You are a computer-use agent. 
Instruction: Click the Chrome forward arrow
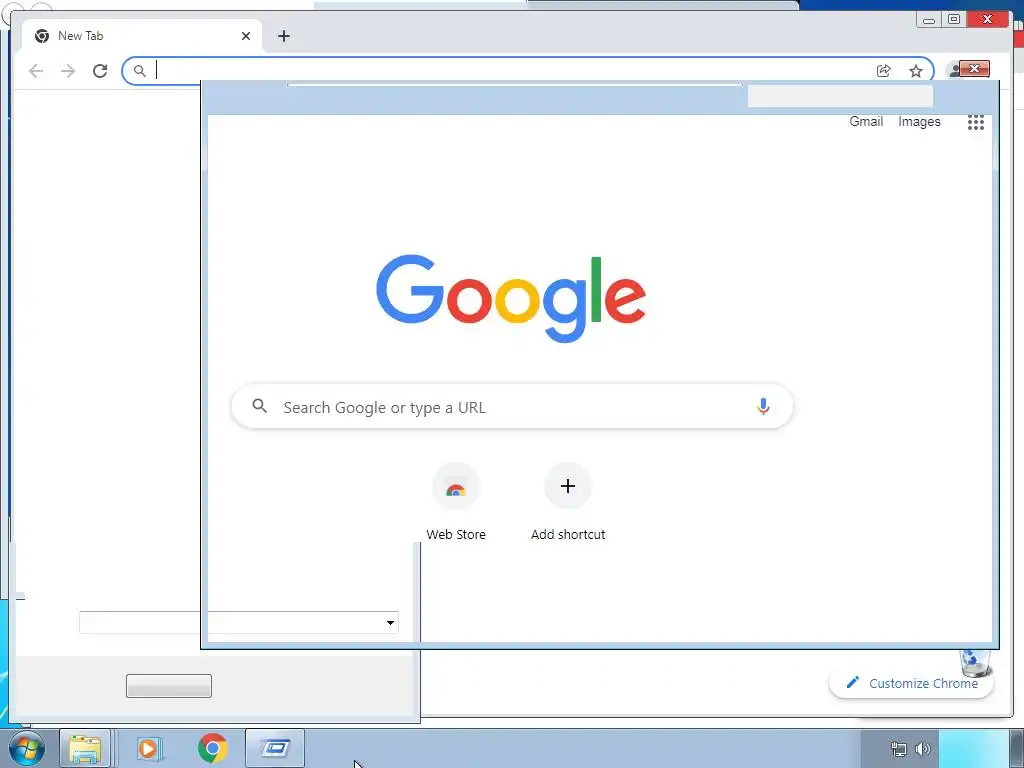pyautogui.click(x=68, y=71)
